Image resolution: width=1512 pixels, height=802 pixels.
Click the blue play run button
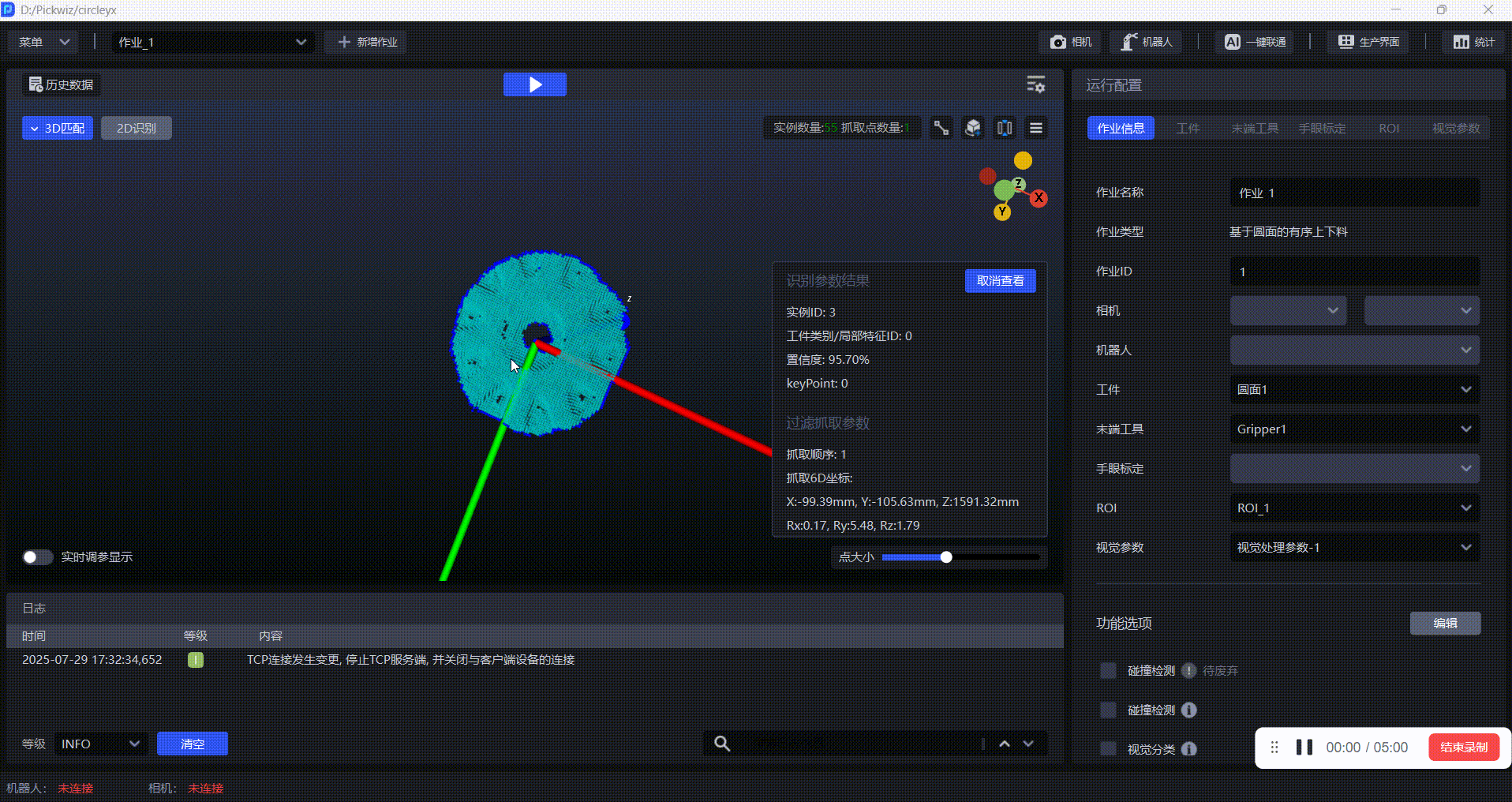coord(534,84)
